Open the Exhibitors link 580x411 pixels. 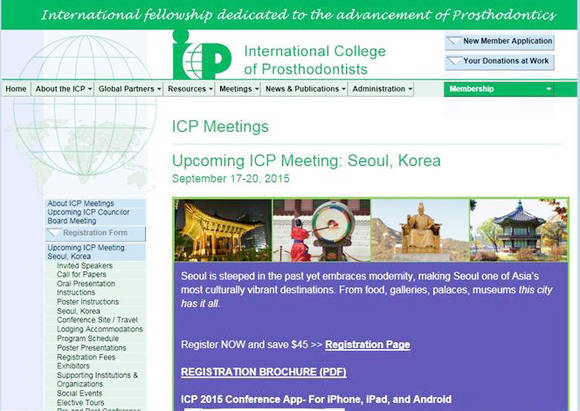pyautogui.click(x=73, y=366)
